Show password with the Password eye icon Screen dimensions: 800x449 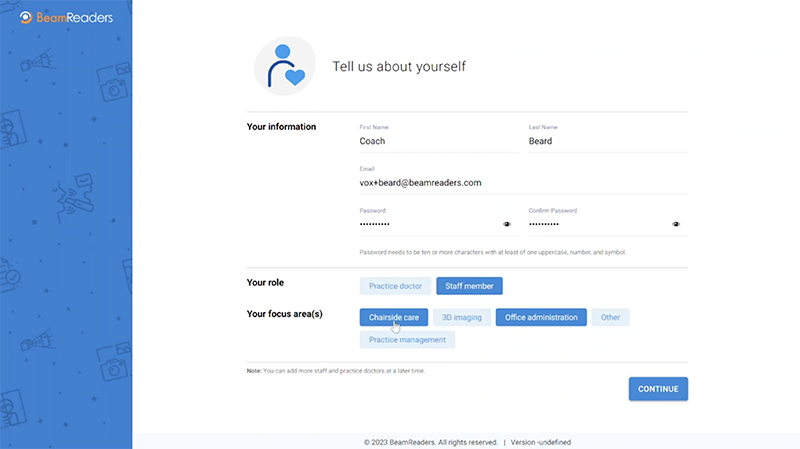pos(507,224)
